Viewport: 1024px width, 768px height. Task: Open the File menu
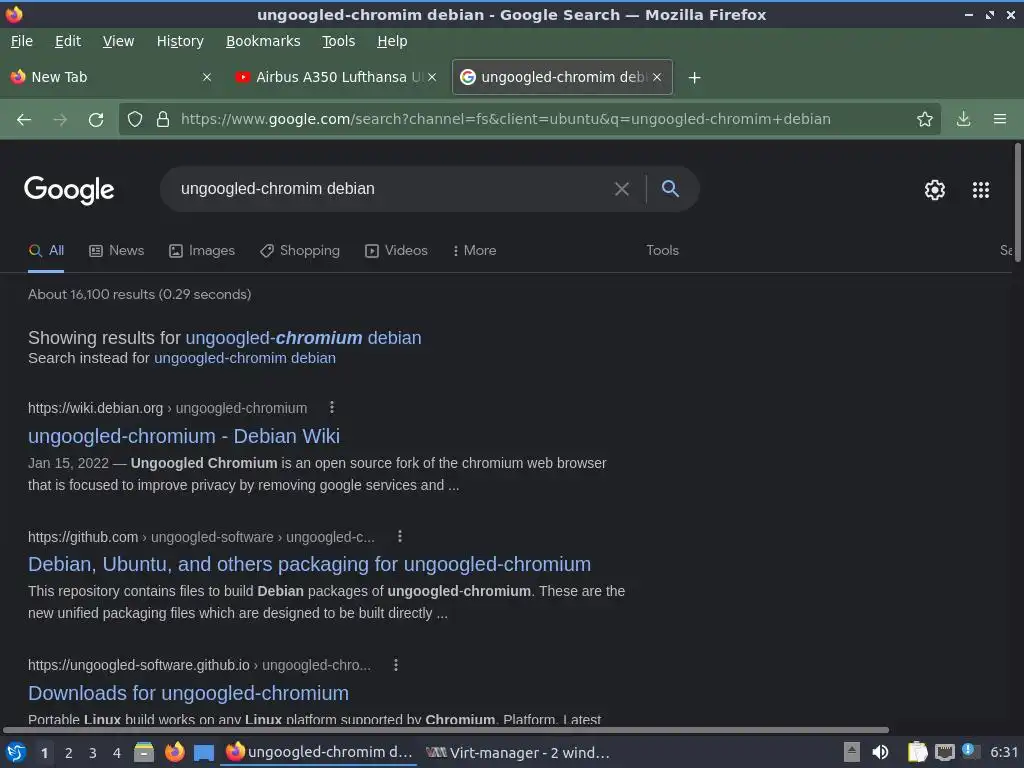(22, 41)
